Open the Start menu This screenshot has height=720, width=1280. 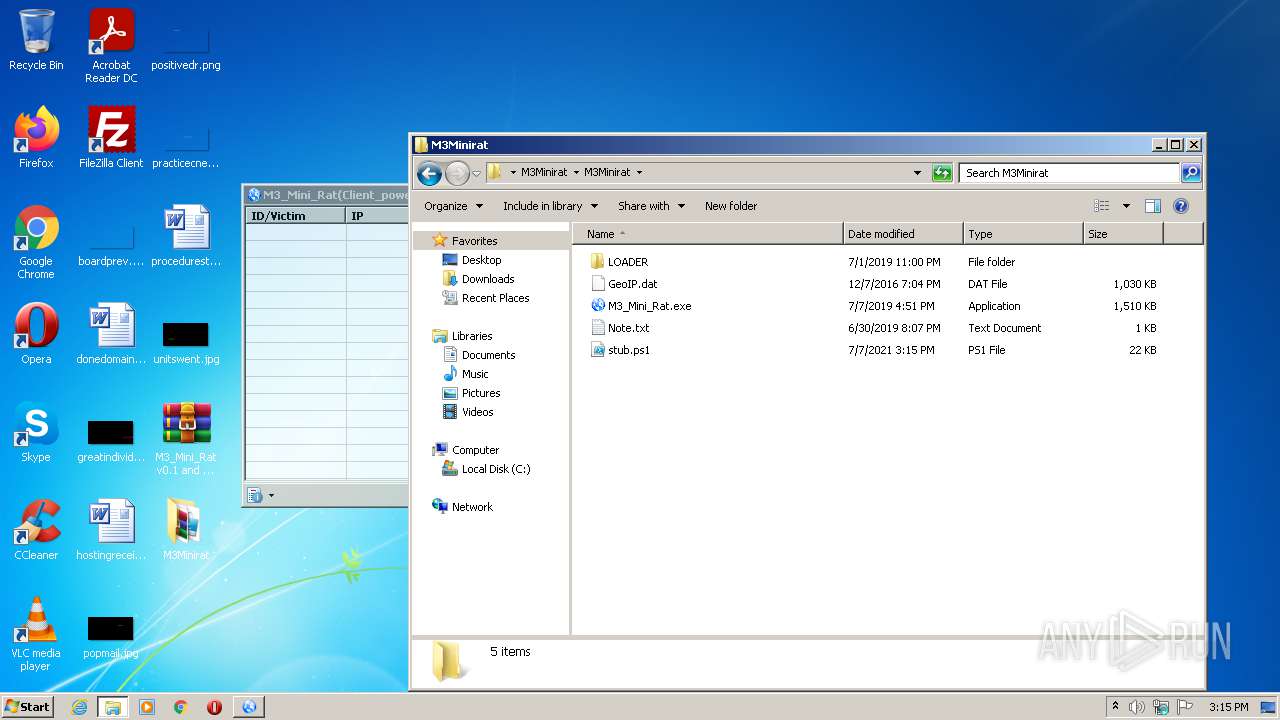pyautogui.click(x=28, y=707)
